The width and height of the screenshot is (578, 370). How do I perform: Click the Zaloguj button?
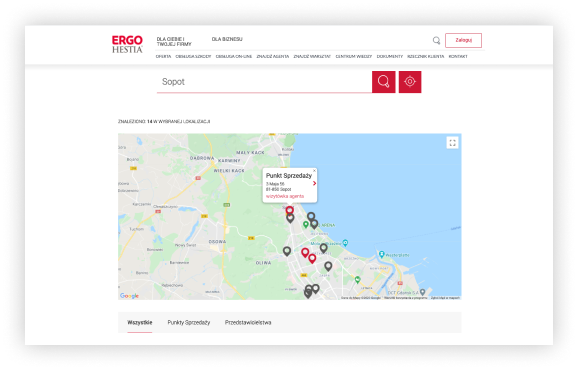[463, 41]
